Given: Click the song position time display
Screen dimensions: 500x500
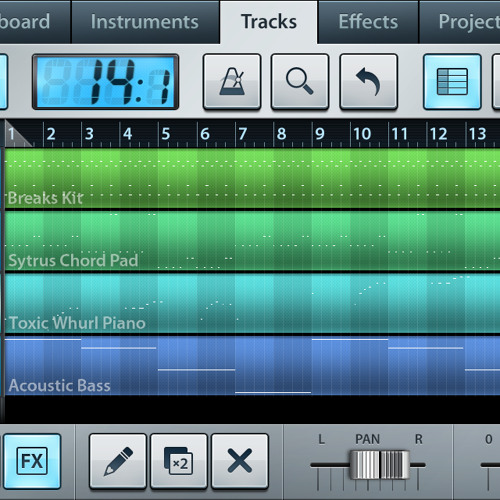Looking at the screenshot, I should coord(105,82).
